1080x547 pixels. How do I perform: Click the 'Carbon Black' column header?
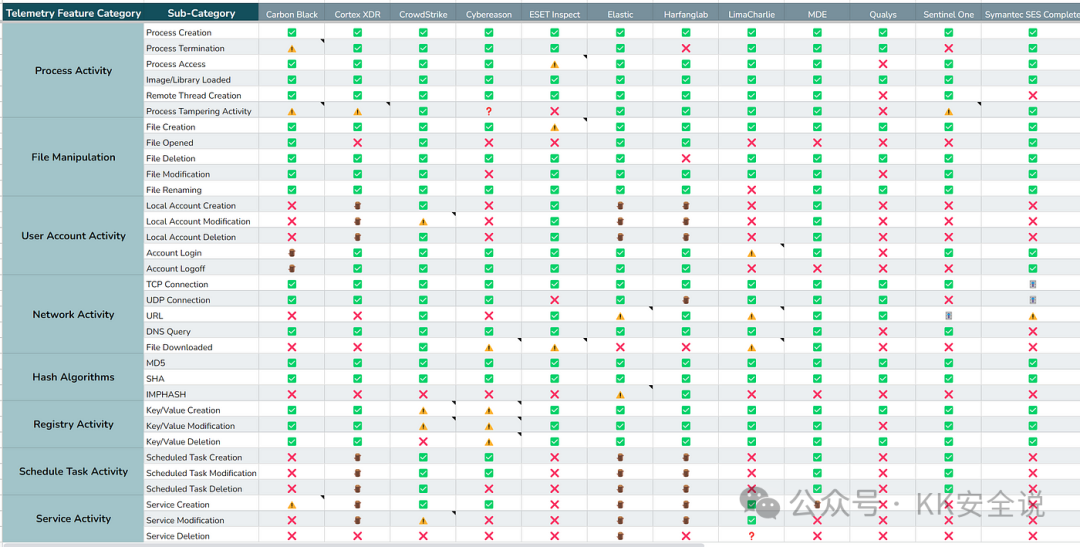click(x=292, y=14)
